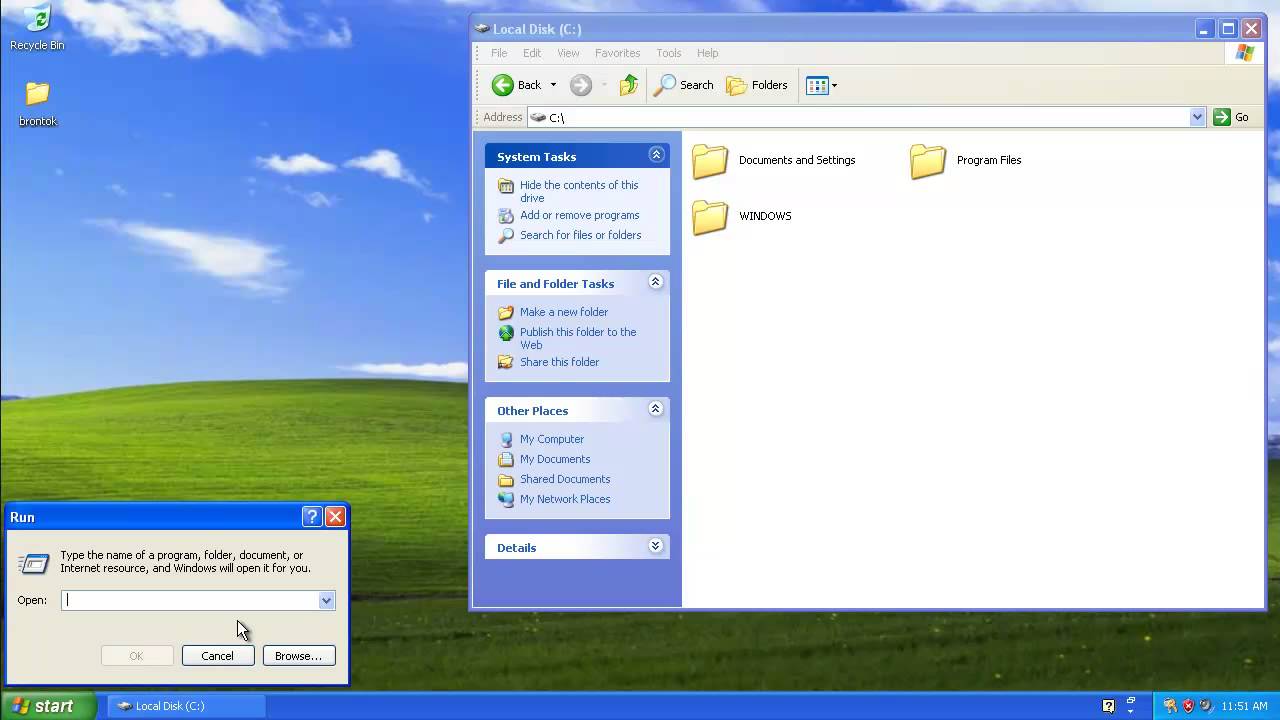Click the Go button next to address bar
The height and width of the screenshot is (720, 1280).
coord(1231,117)
